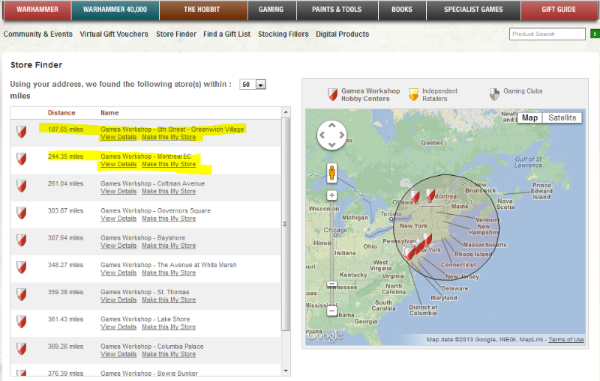Click the Gaming Clubs legend shield icon
Viewport: 600px width, 381px height.
click(x=494, y=94)
